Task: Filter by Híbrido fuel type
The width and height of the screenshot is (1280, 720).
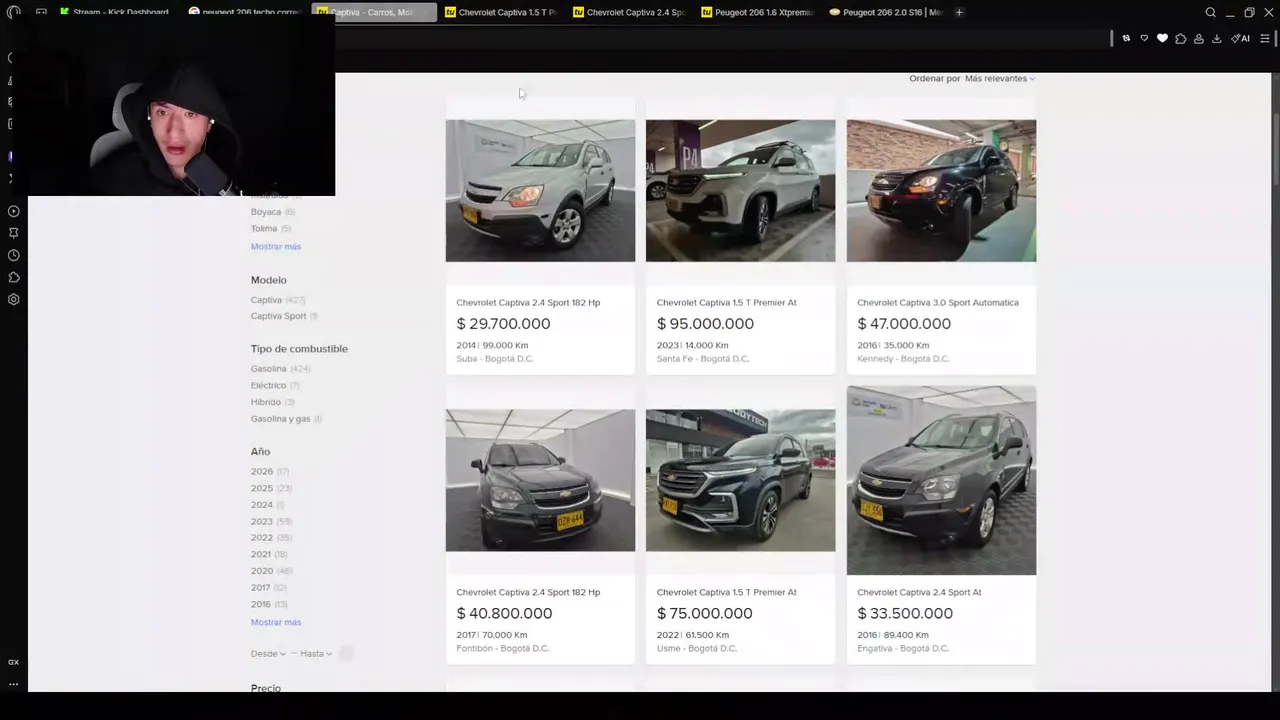Action: [272, 402]
